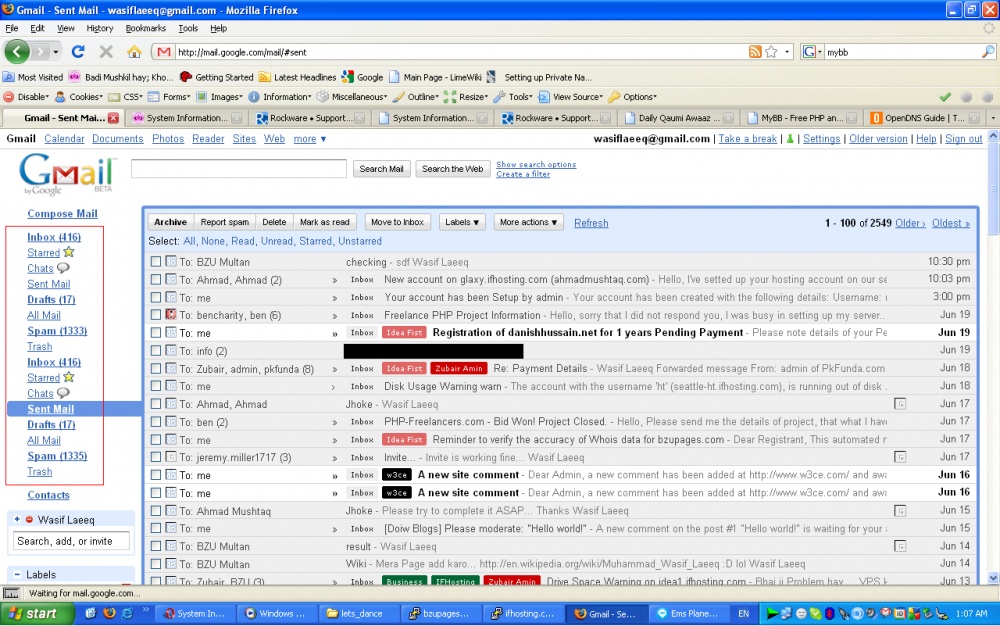Click the Gmail search mail text field
Viewport: 1000px width, 626px height.
[x=239, y=169]
